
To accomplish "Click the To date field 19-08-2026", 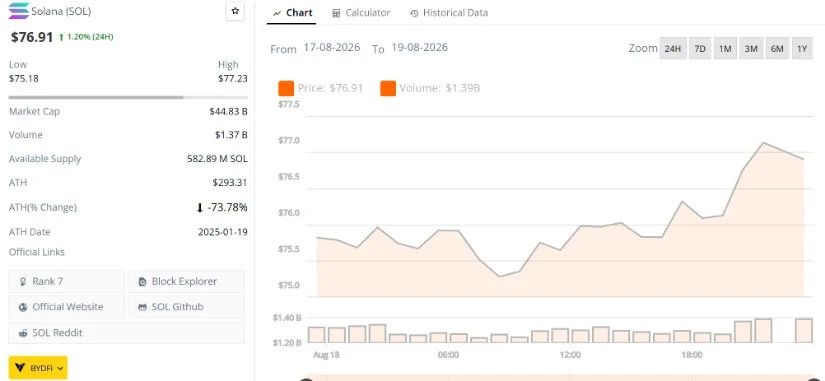I will pyautogui.click(x=419, y=47).
